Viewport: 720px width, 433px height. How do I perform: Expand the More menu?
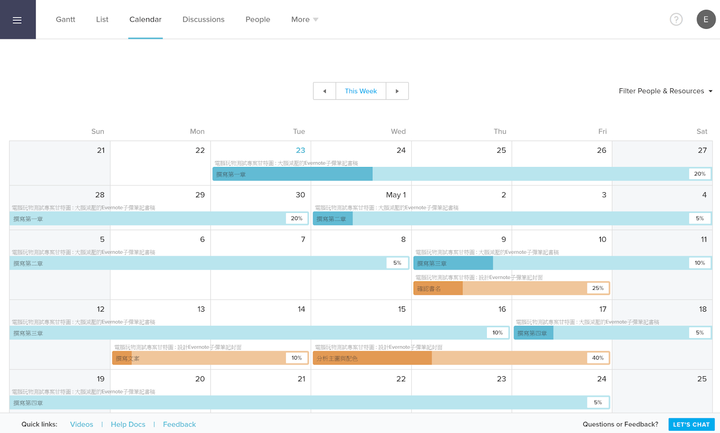click(304, 19)
